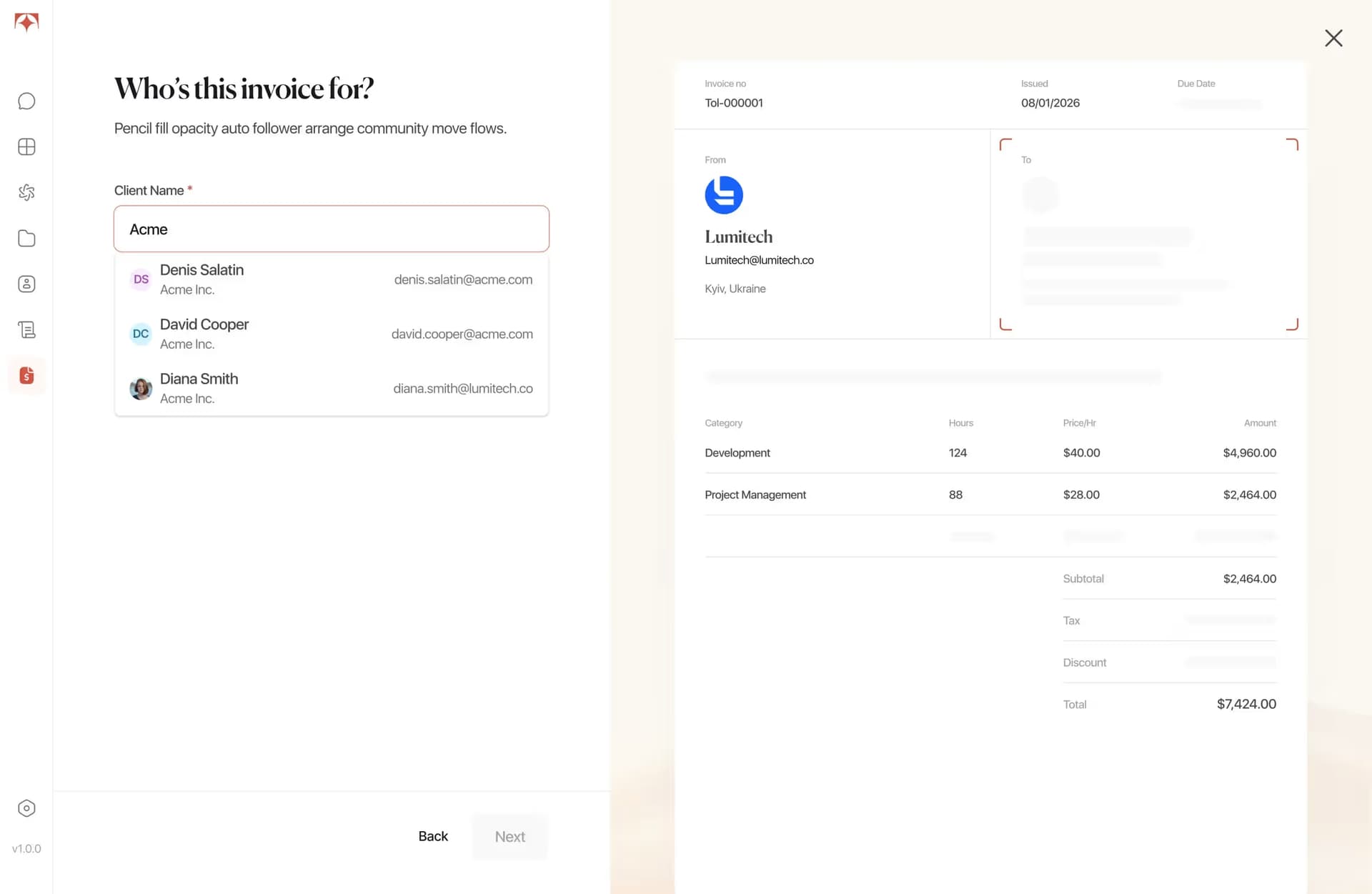The image size is (1372, 894).
Task: Close the invoice wizard with X
Action: tap(1333, 38)
